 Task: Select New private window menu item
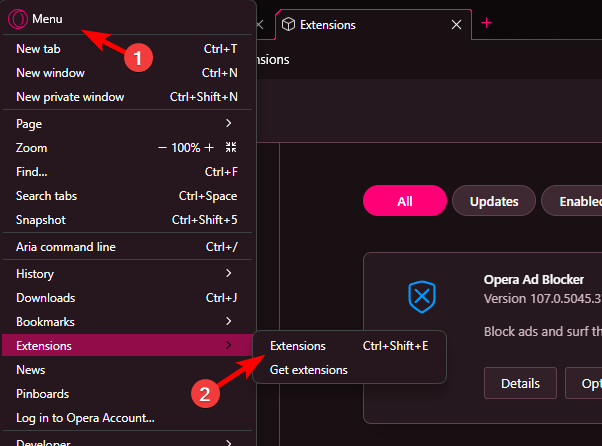coord(127,97)
